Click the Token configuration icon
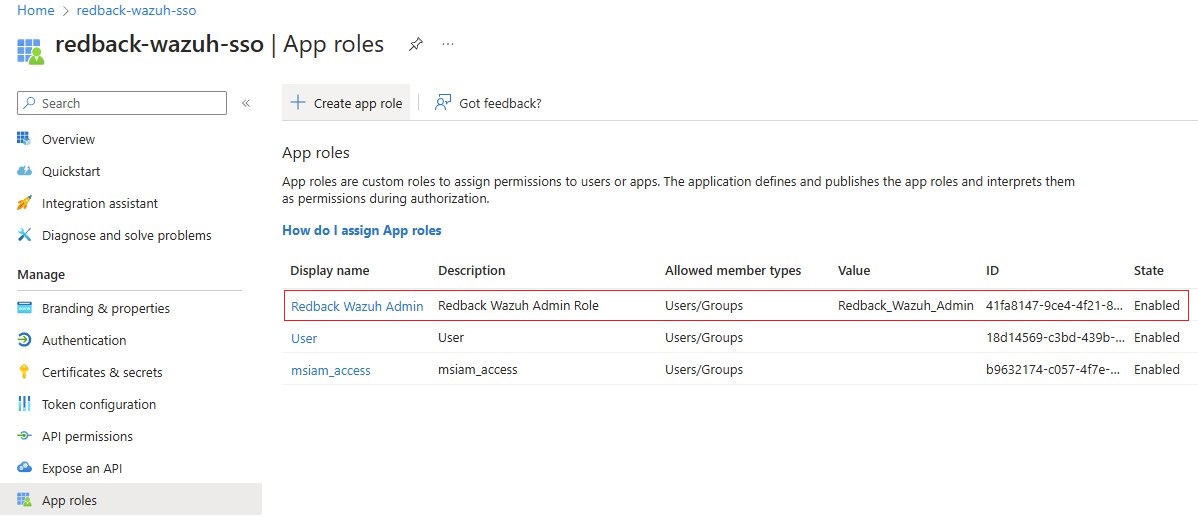 tap(24, 404)
